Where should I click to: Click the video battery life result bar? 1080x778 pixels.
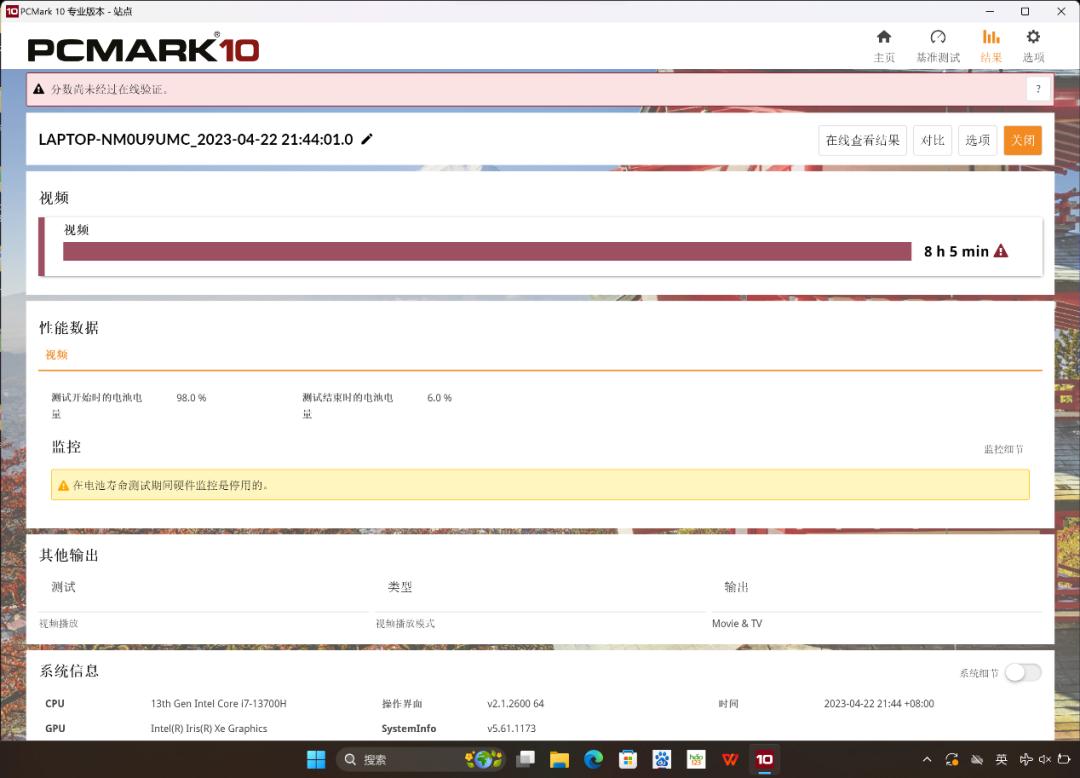(x=487, y=251)
